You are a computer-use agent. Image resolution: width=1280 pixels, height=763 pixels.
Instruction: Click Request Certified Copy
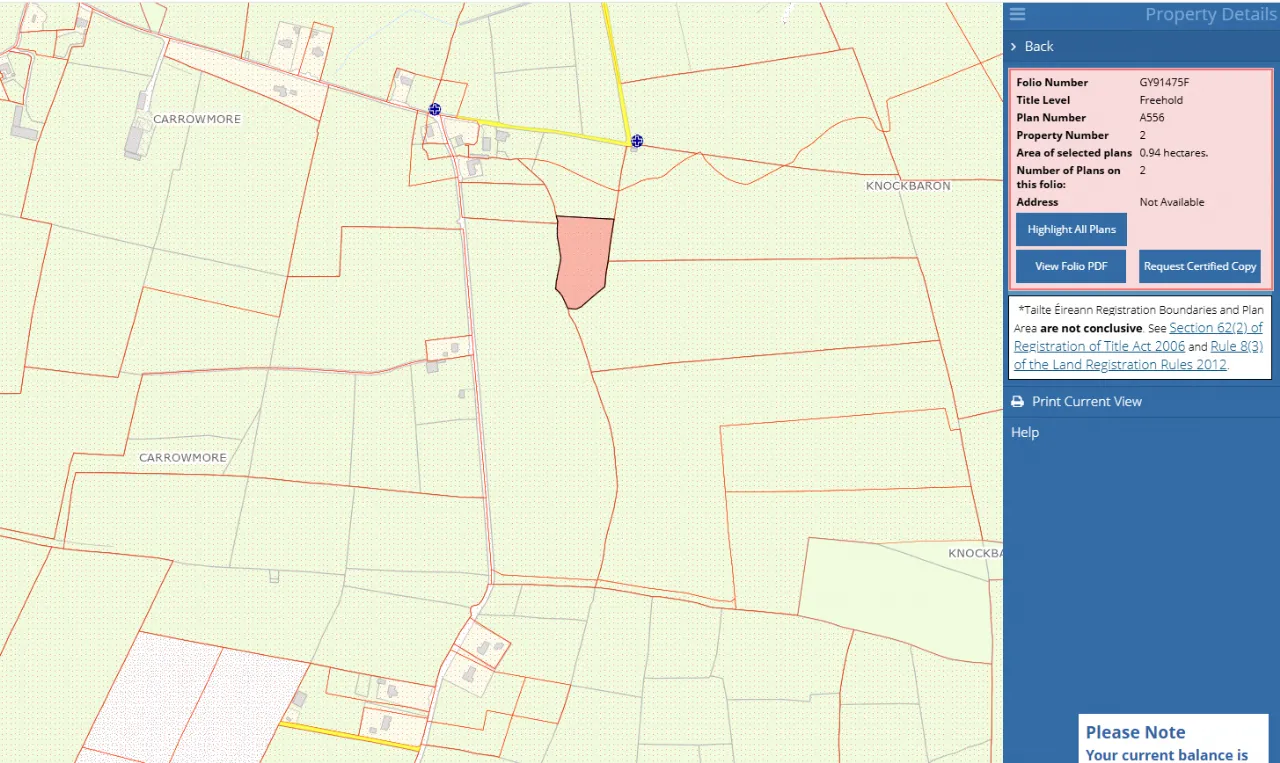point(1199,267)
